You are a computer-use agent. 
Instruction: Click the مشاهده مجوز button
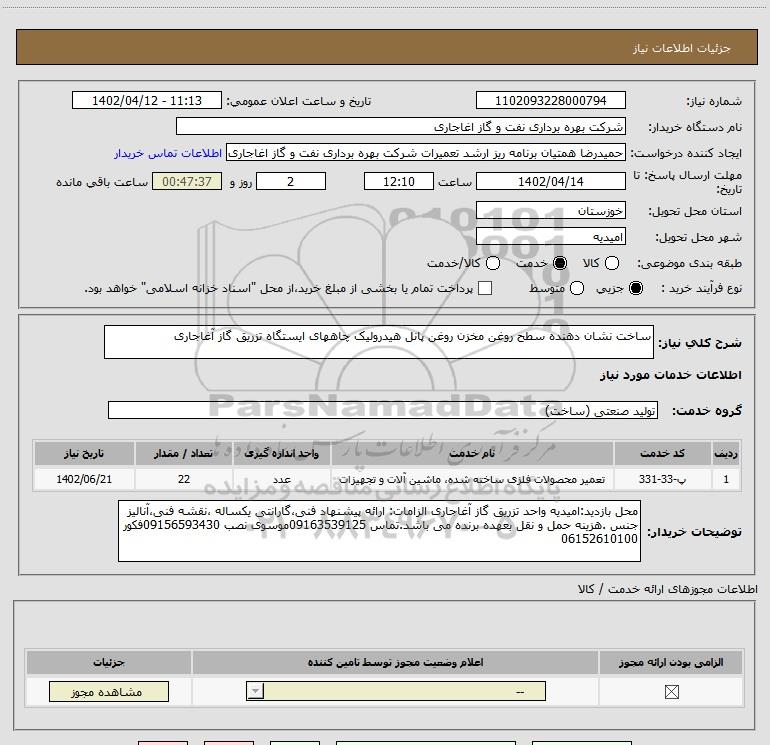coord(109,691)
